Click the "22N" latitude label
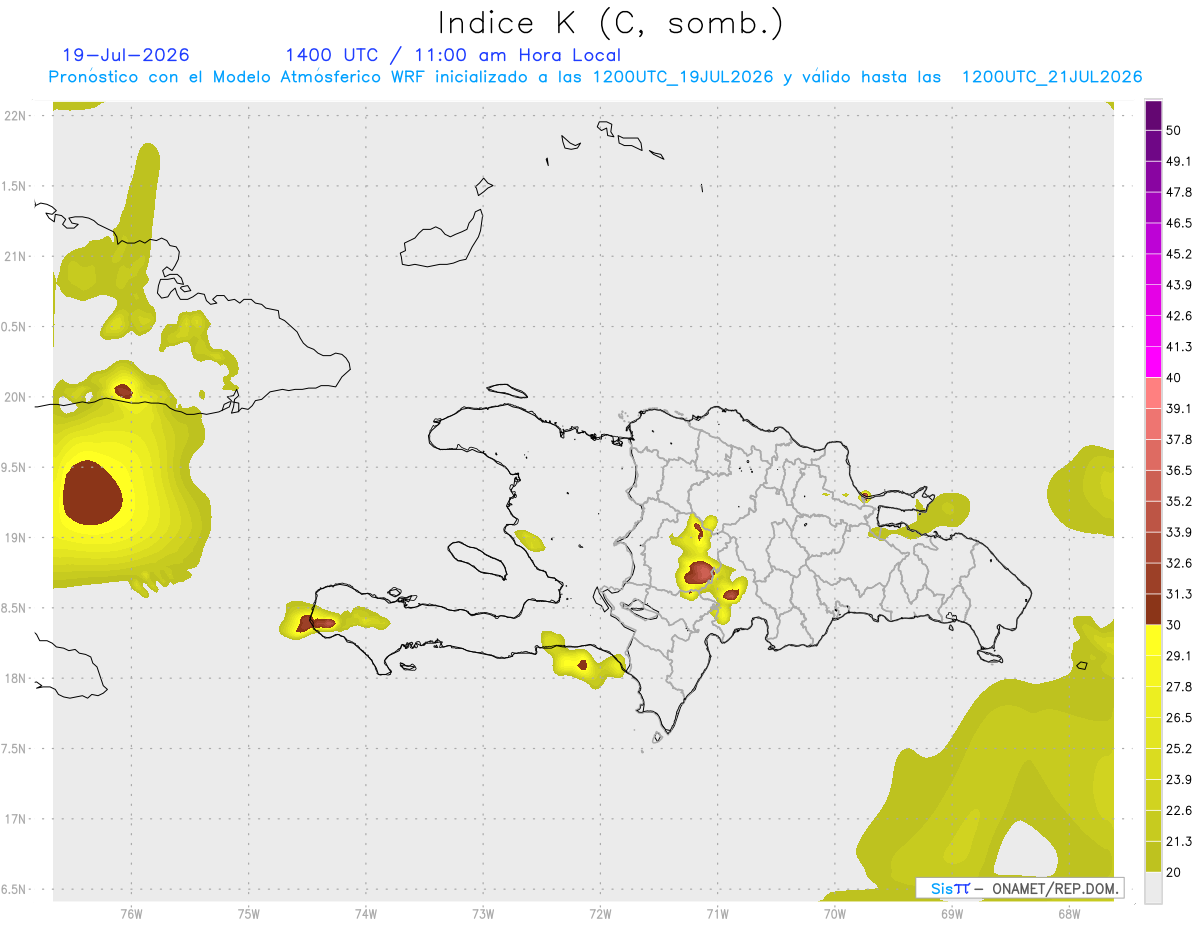The image size is (1200, 927). [15, 115]
